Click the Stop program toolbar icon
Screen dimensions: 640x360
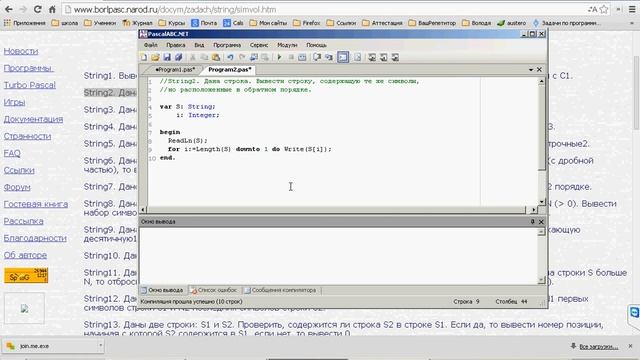pyautogui.click(x=291, y=58)
